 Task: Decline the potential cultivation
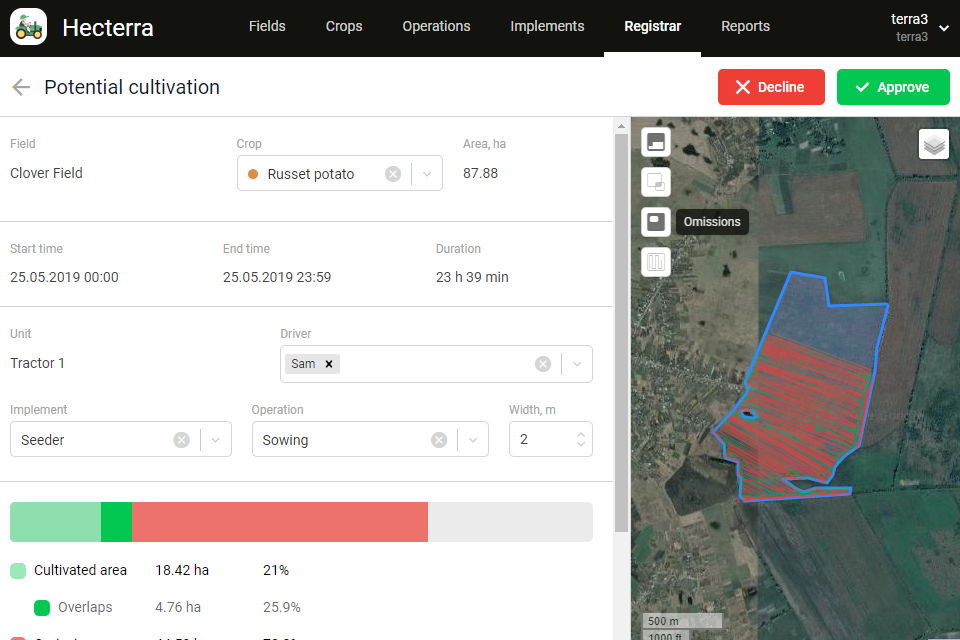click(x=770, y=87)
